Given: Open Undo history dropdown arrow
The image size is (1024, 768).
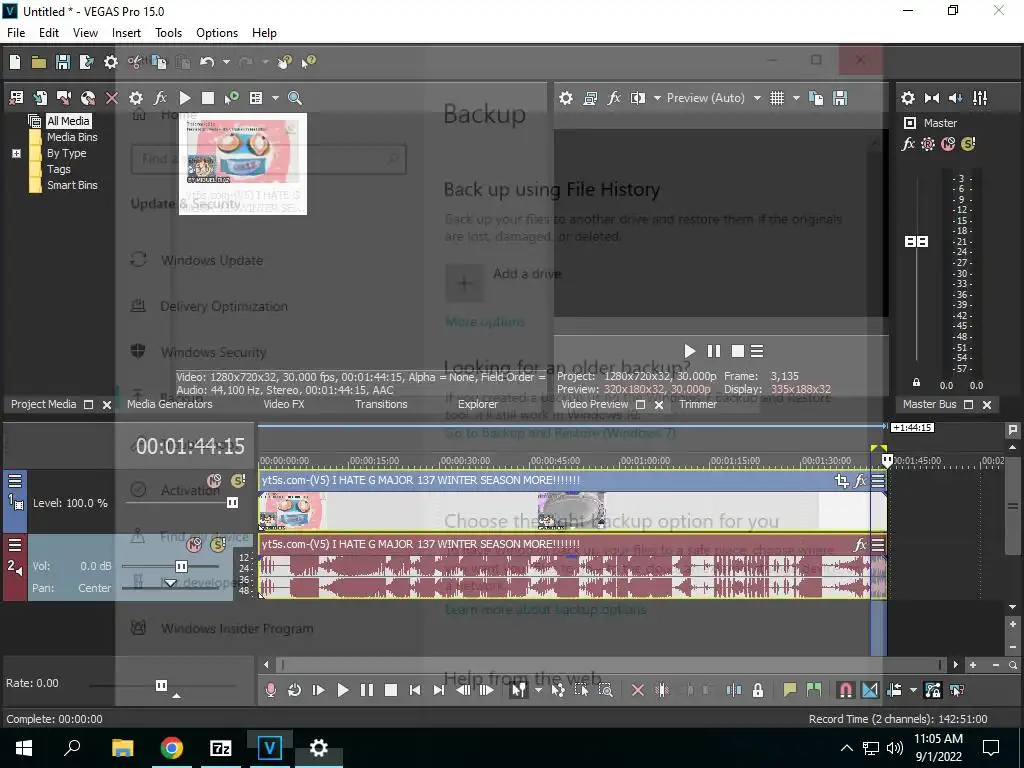Looking at the screenshot, I should click(x=226, y=62).
